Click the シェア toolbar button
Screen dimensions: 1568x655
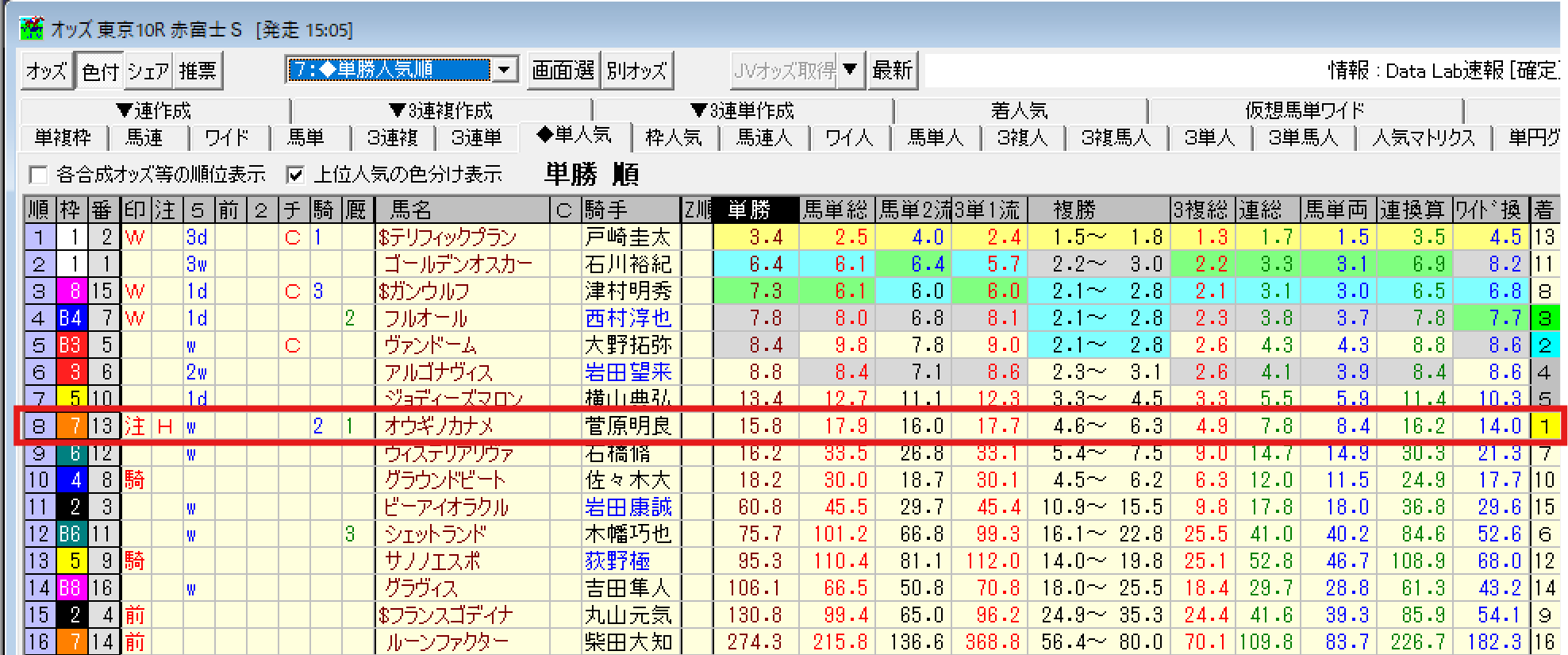(148, 71)
